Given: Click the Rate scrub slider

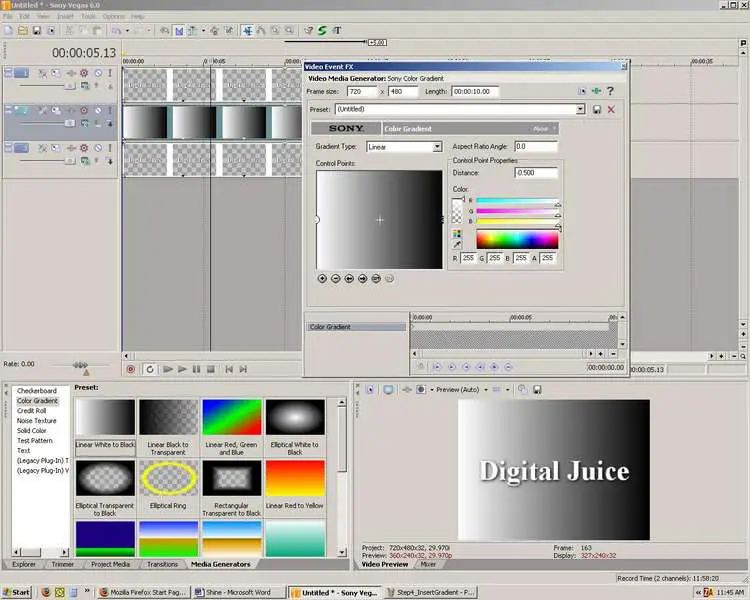Looking at the screenshot, I should point(79,365).
